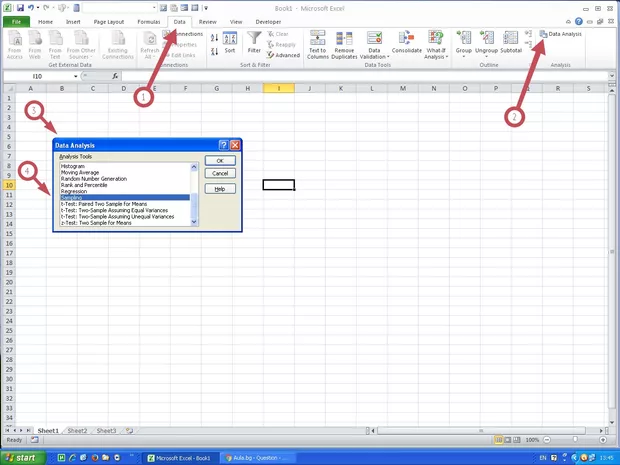The height and width of the screenshot is (465, 620).
Task: Choose Histogram from the Analysis Tools list
Action: click(73, 166)
